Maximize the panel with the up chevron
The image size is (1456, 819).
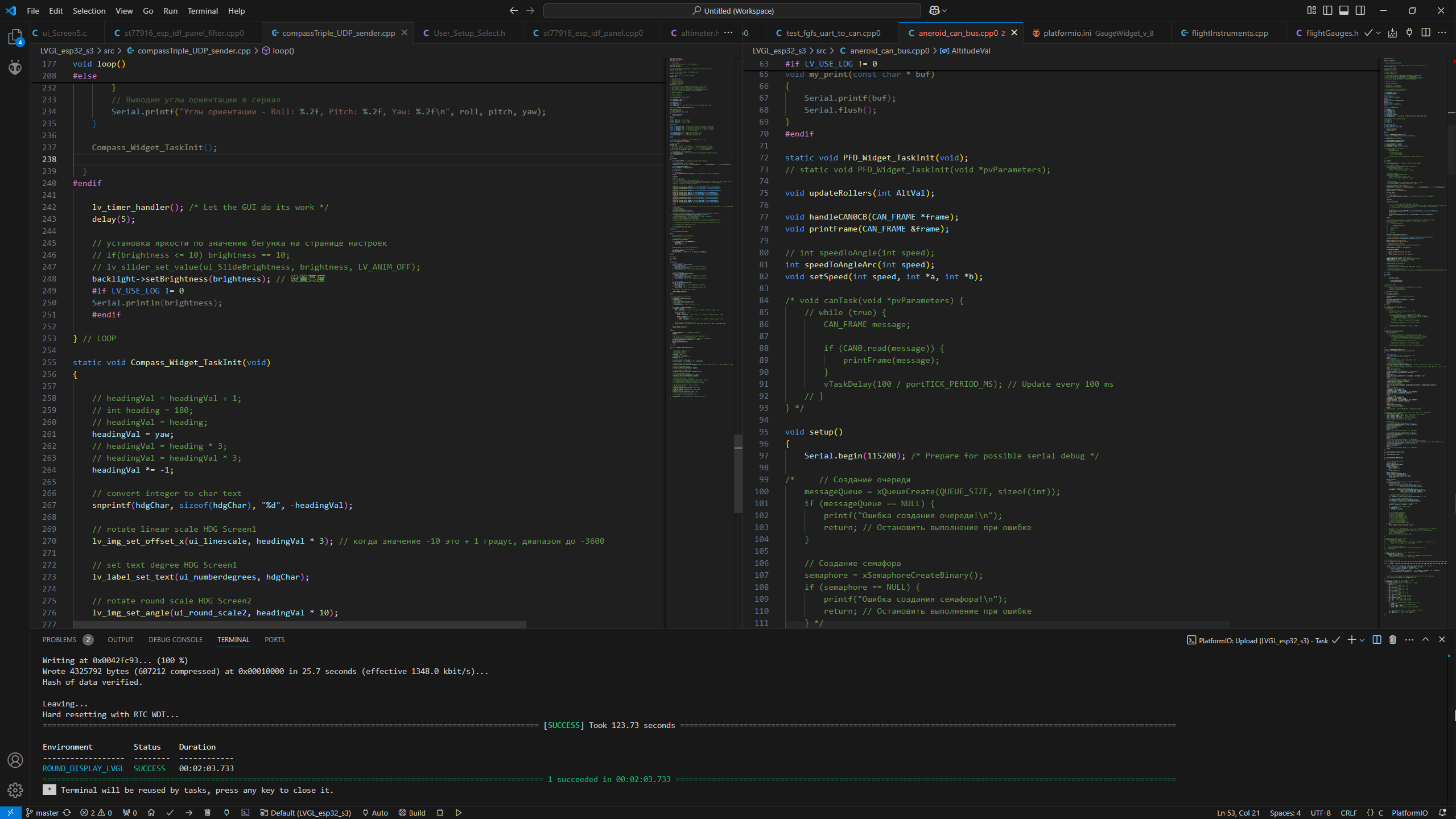coord(1426,640)
